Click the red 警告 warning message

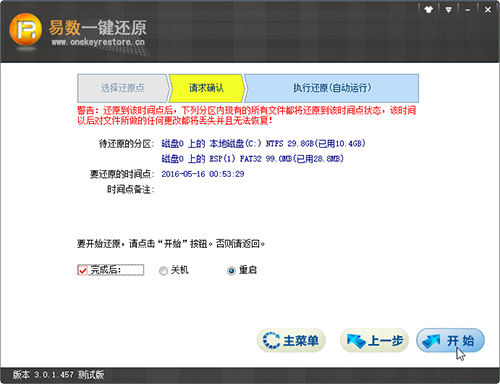[246, 115]
